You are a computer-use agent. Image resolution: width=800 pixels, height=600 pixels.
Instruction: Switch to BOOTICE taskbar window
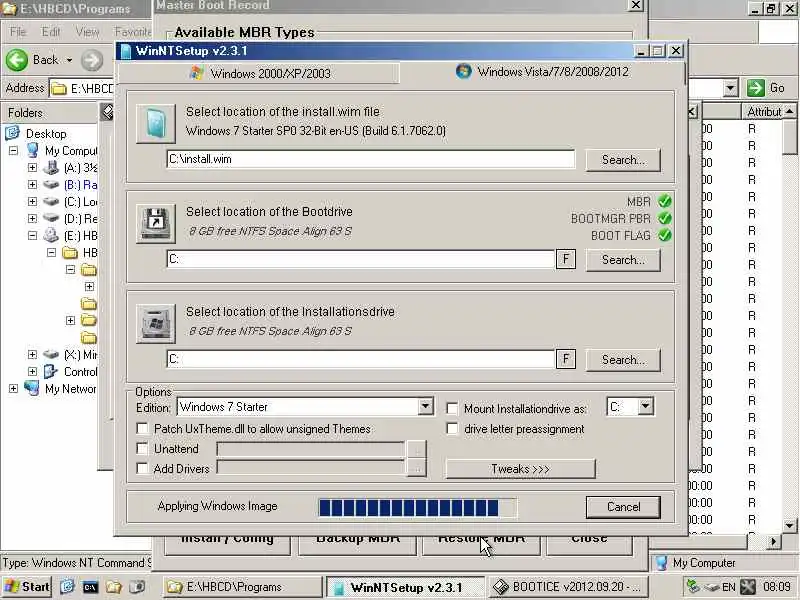click(x=568, y=587)
